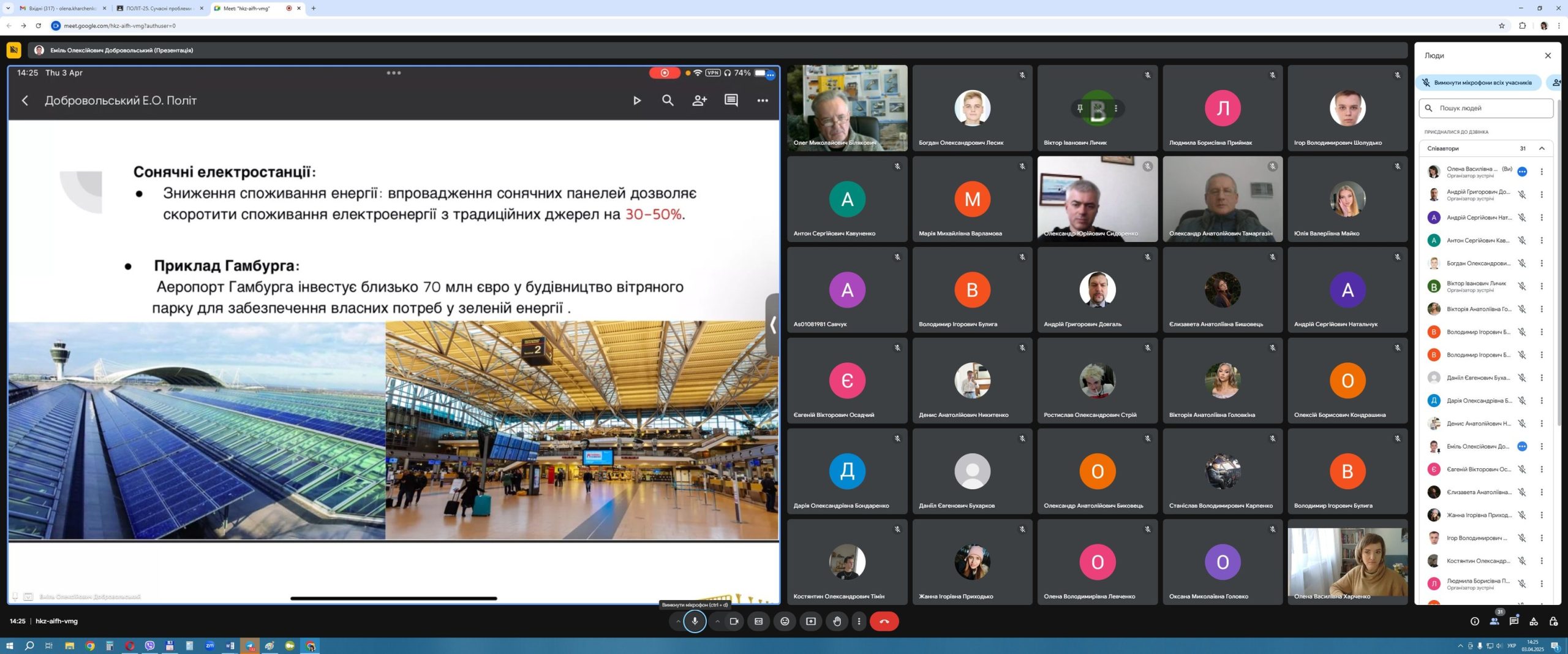Expand audio settings arrow beside microphone

(x=678, y=621)
